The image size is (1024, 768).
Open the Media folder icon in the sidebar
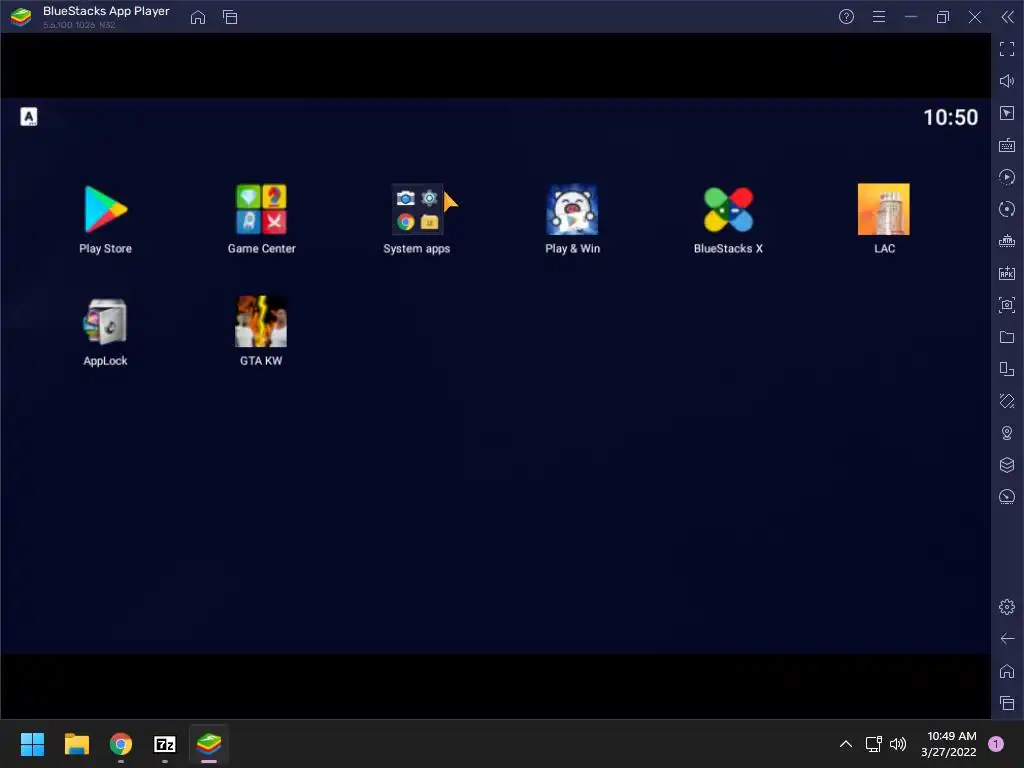coord(1007,337)
